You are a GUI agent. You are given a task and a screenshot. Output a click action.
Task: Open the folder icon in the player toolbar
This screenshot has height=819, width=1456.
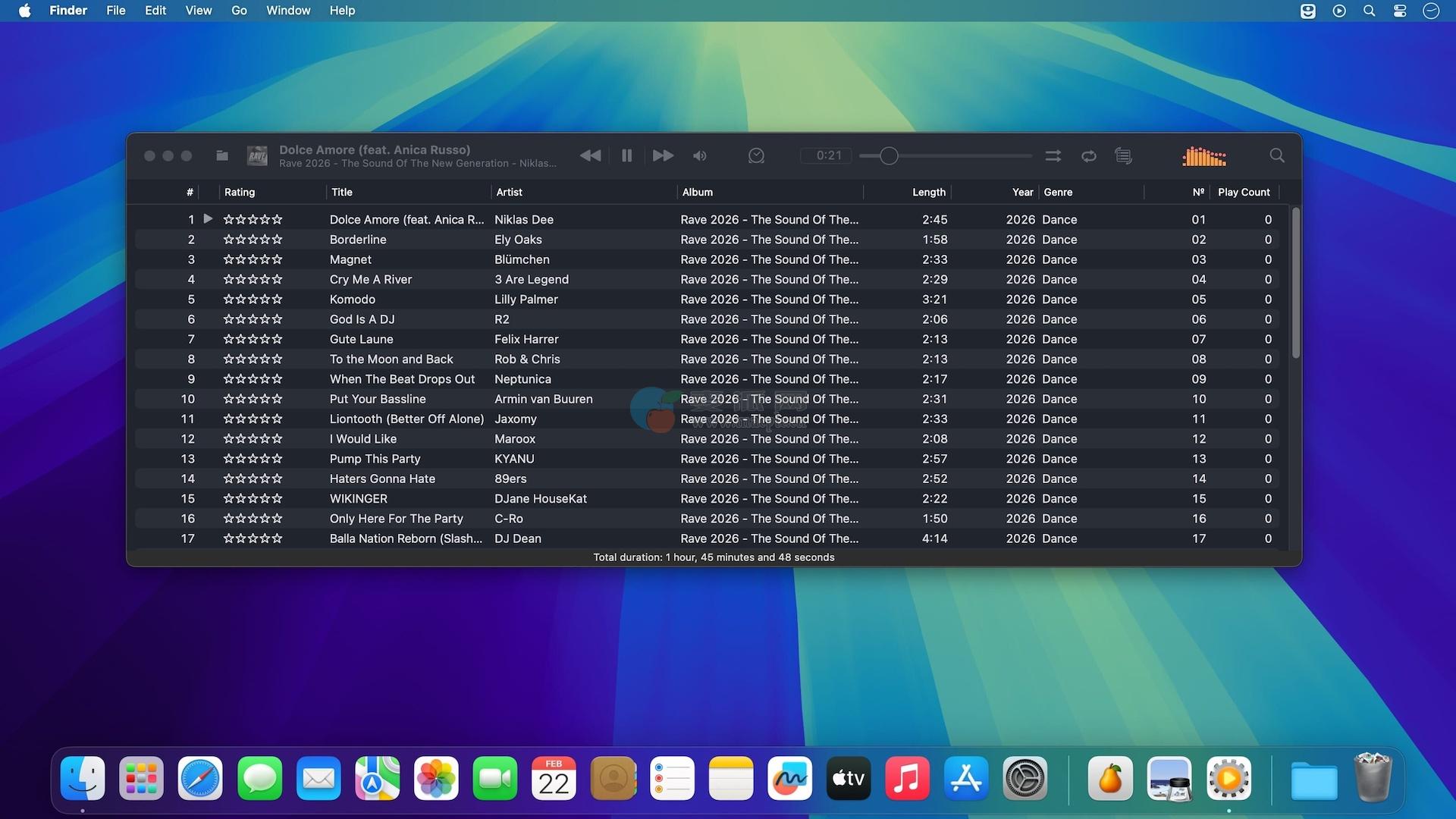coord(222,155)
